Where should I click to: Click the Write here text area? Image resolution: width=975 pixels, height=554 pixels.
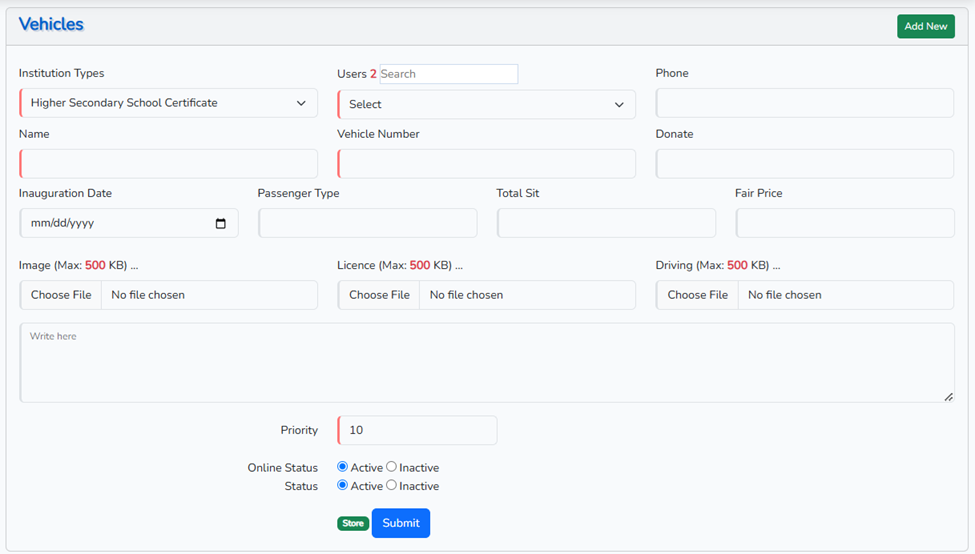click(486, 362)
